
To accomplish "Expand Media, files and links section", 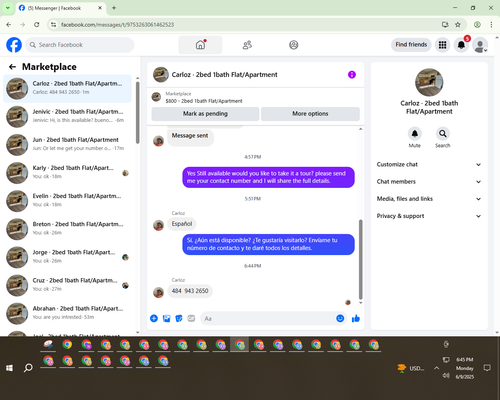I will (x=429, y=199).
